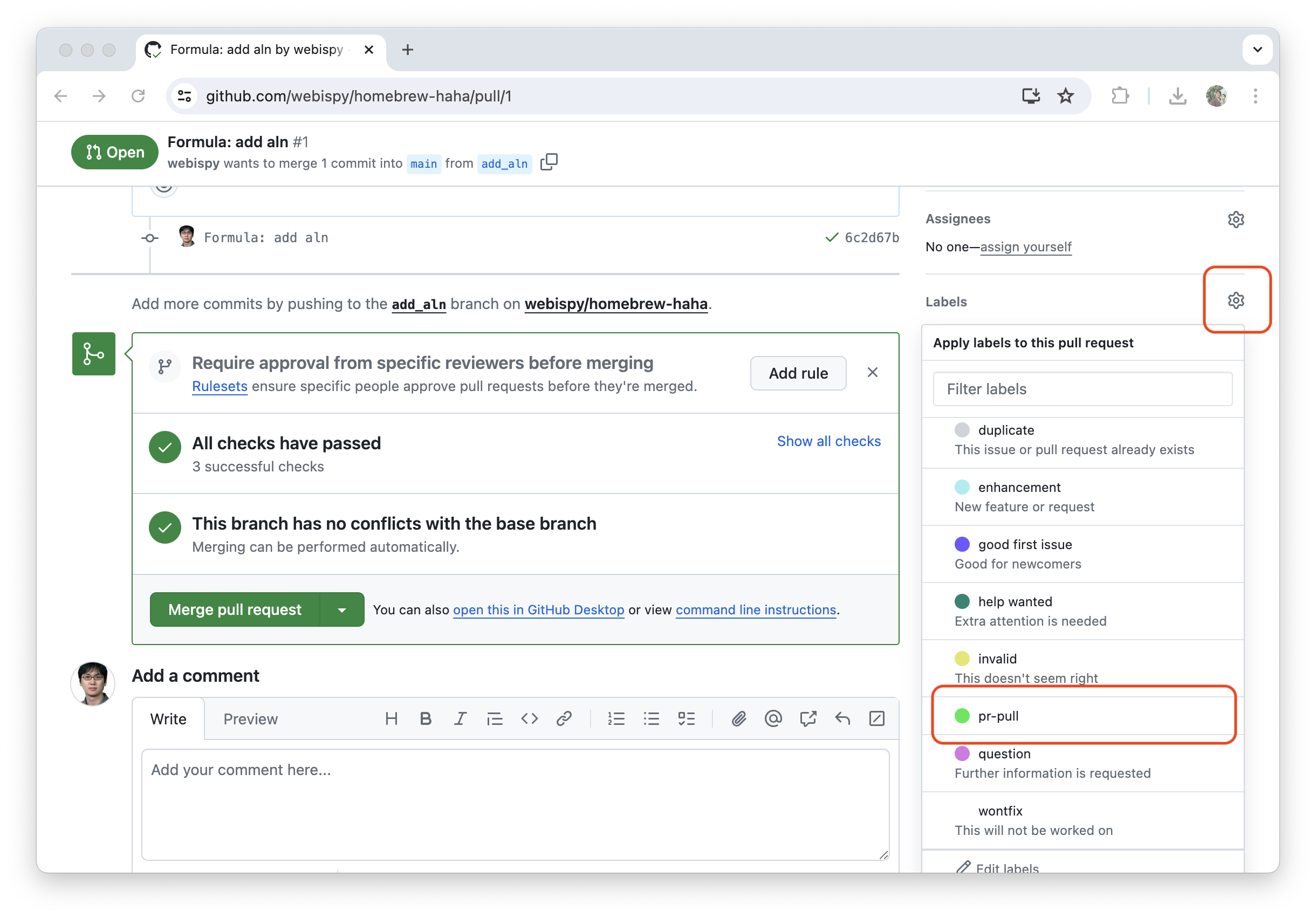This screenshot has width=1316, height=918.
Task: Insert a task list in comment
Action: [686, 718]
